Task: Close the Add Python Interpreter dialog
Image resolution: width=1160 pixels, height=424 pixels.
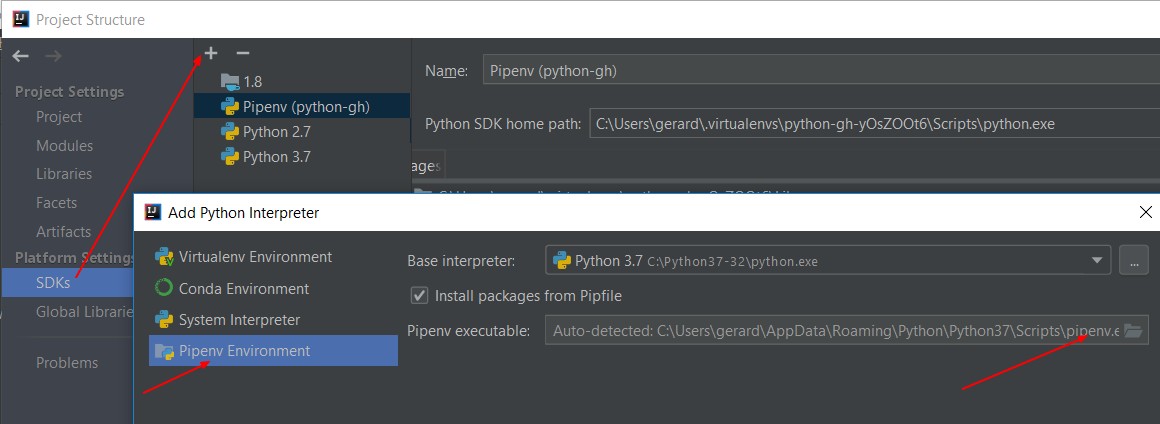Action: (x=1145, y=212)
